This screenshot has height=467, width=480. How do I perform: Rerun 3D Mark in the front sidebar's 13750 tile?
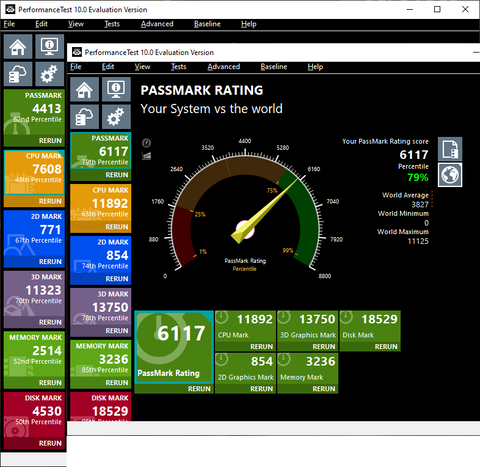117,331
